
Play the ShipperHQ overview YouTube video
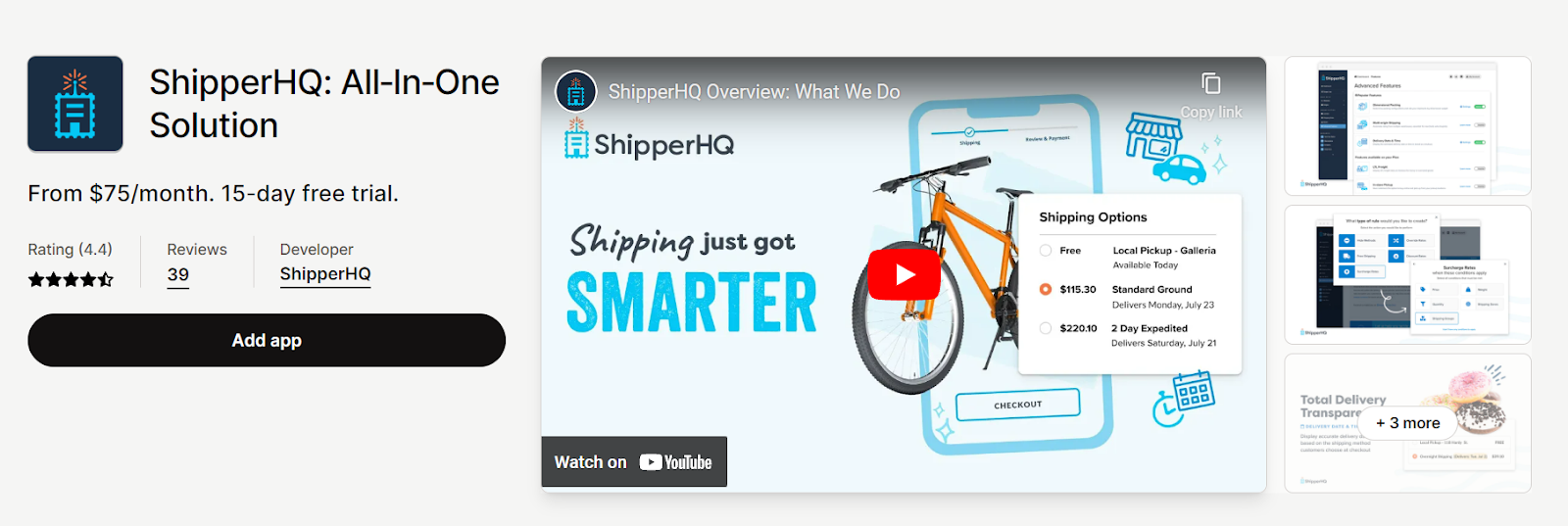[x=904, y=275]
